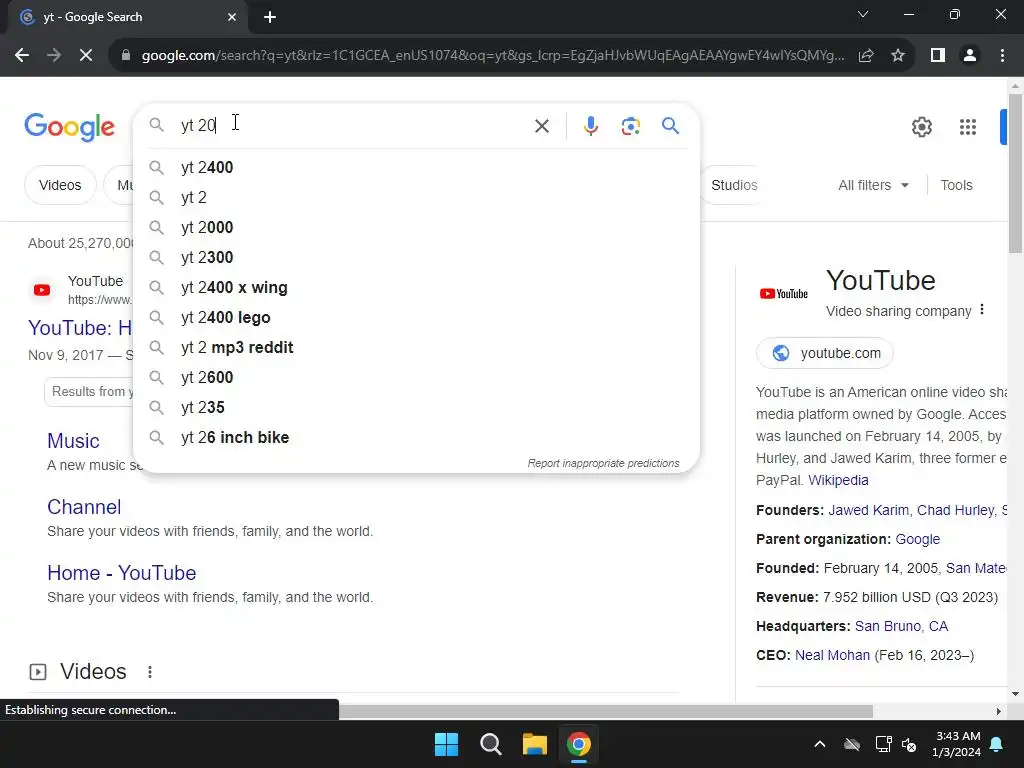Viewport: 1024px width, 768px height.
Task: Open the Music sitelink
Action: click(x=73, y=441)
